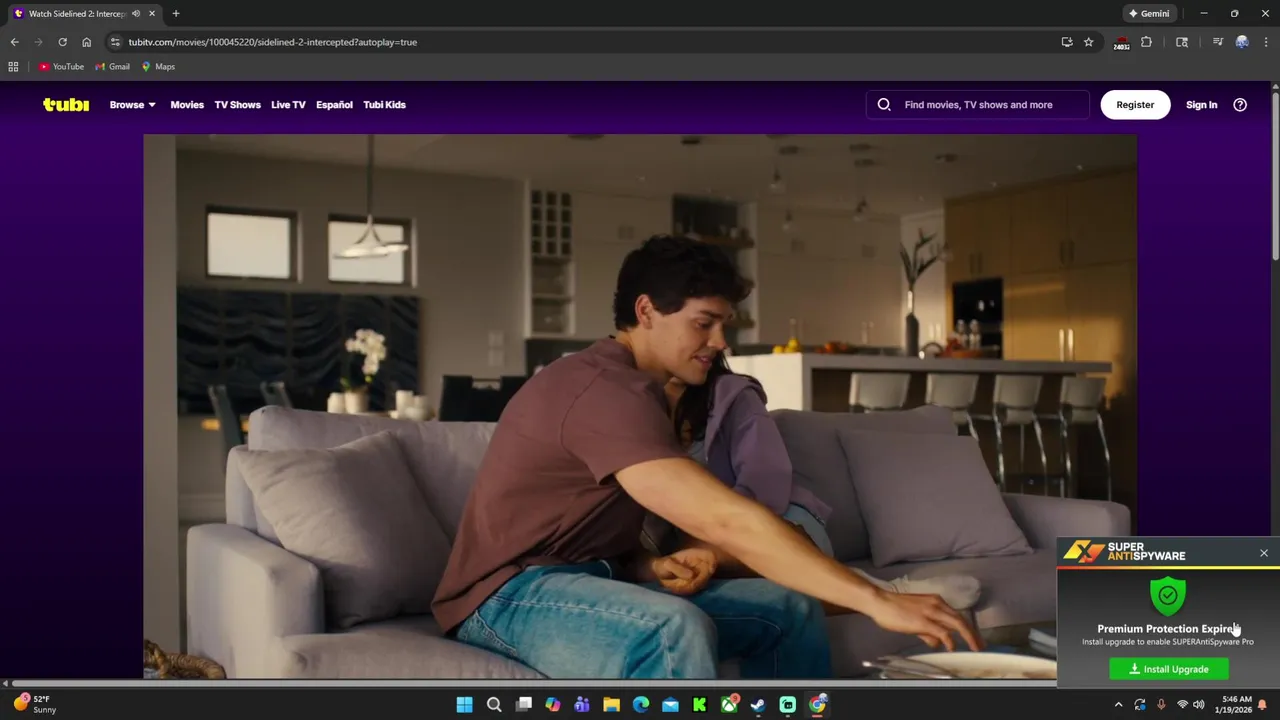This screenshot has height=720, width=1280.
Task: Go back in the browser
Action: [x=14, y=42]
